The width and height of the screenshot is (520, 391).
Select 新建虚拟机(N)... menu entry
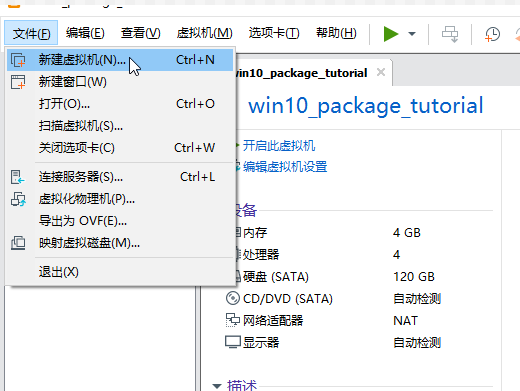[120, 60]
